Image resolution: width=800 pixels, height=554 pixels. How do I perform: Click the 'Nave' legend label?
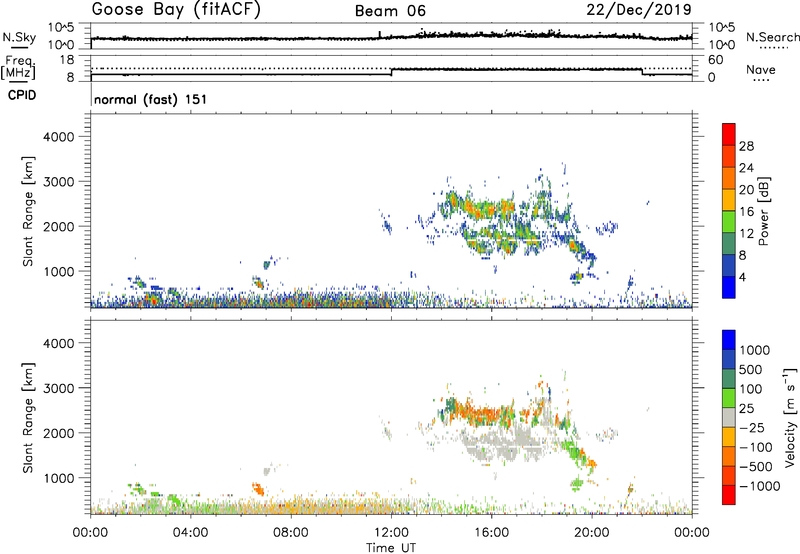pyautogui.click(x=761, y=69)
